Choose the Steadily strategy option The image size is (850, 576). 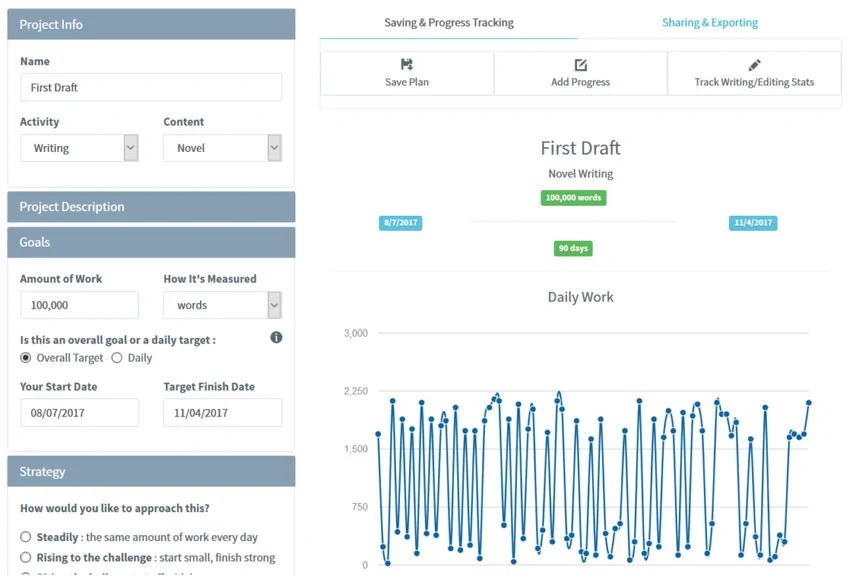click(26, 537)
